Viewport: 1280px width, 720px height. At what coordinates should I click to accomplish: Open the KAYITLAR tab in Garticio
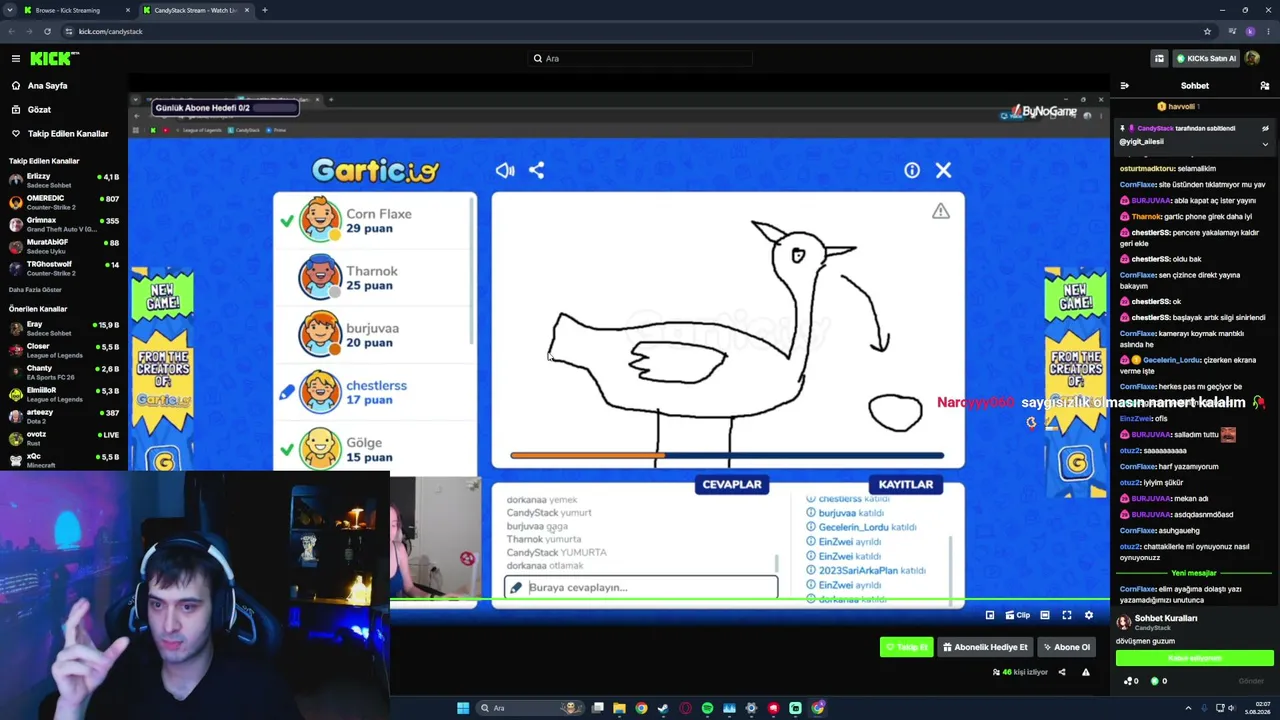pyautogui.click(x=906, y=484)
